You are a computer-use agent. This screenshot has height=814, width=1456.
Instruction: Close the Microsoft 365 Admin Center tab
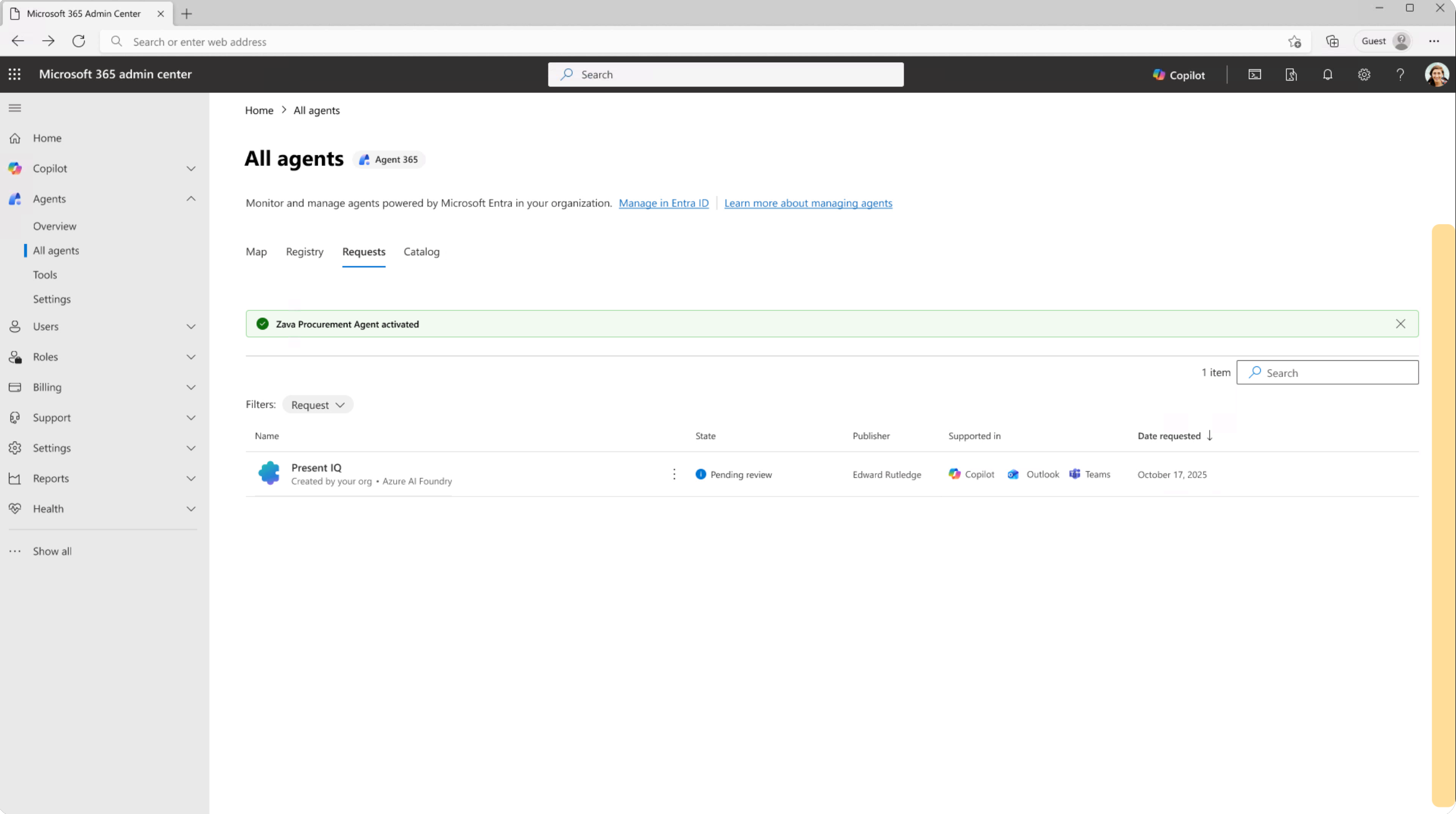(x=161, y=13)
